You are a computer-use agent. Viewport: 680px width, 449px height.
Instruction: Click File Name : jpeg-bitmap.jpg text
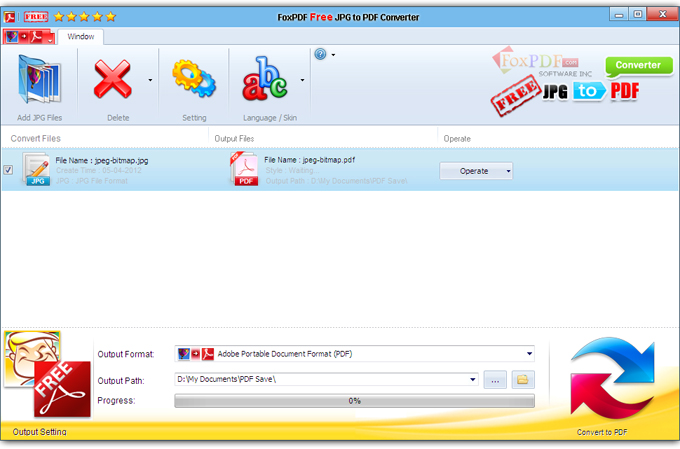(102, 161)
